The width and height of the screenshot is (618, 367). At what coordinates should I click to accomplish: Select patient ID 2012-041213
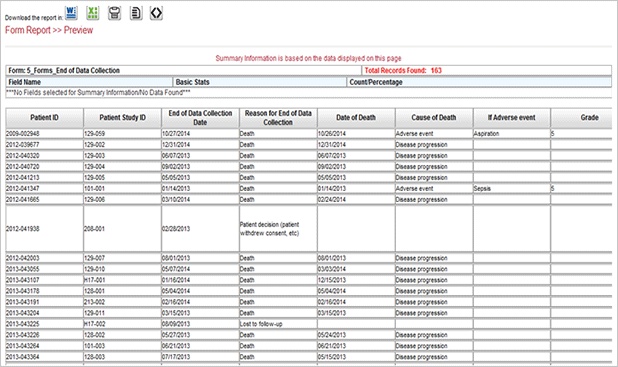(x=22, y=177)
